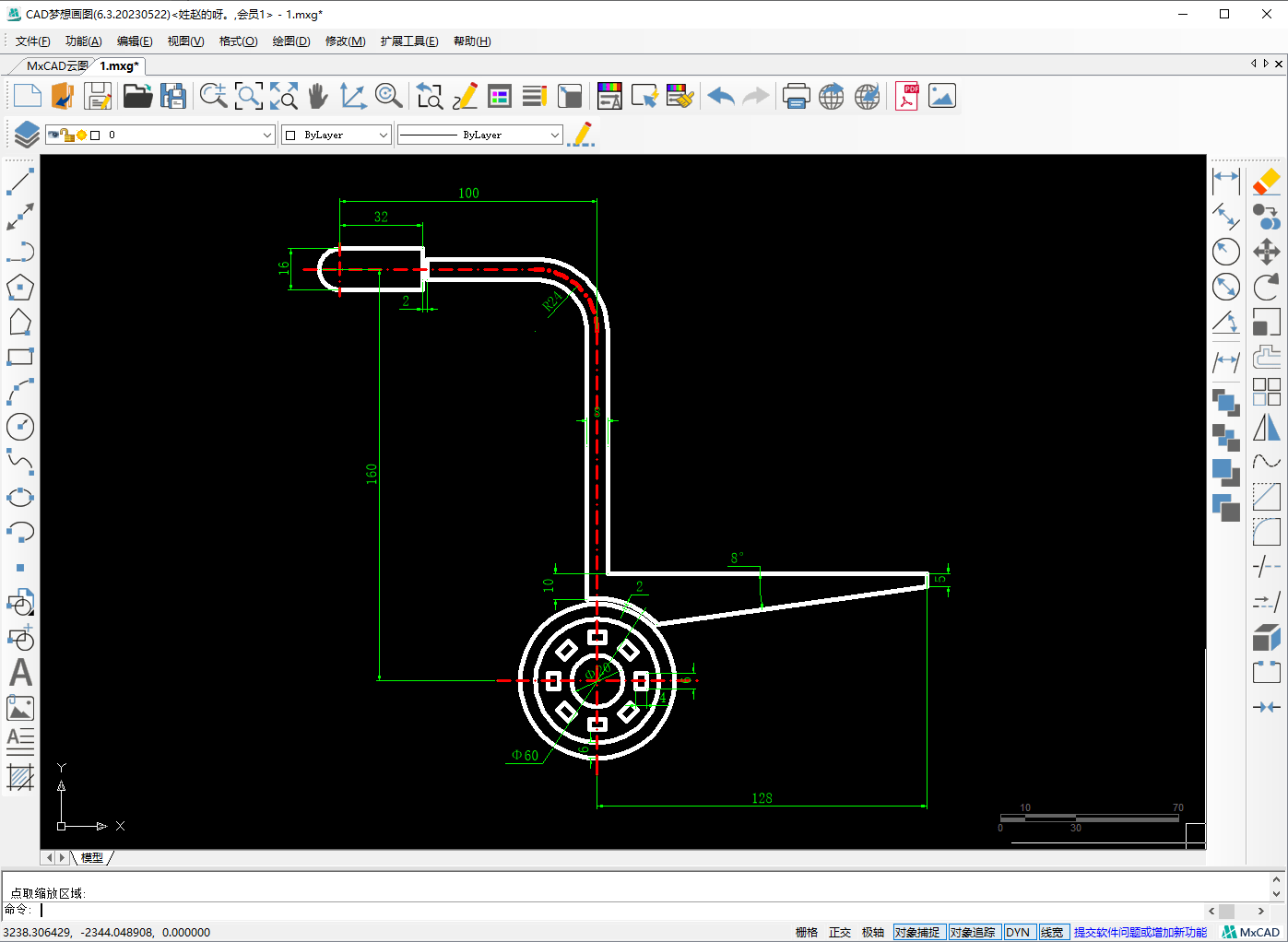Pick the Circle drawing tool

pos(20,427)
